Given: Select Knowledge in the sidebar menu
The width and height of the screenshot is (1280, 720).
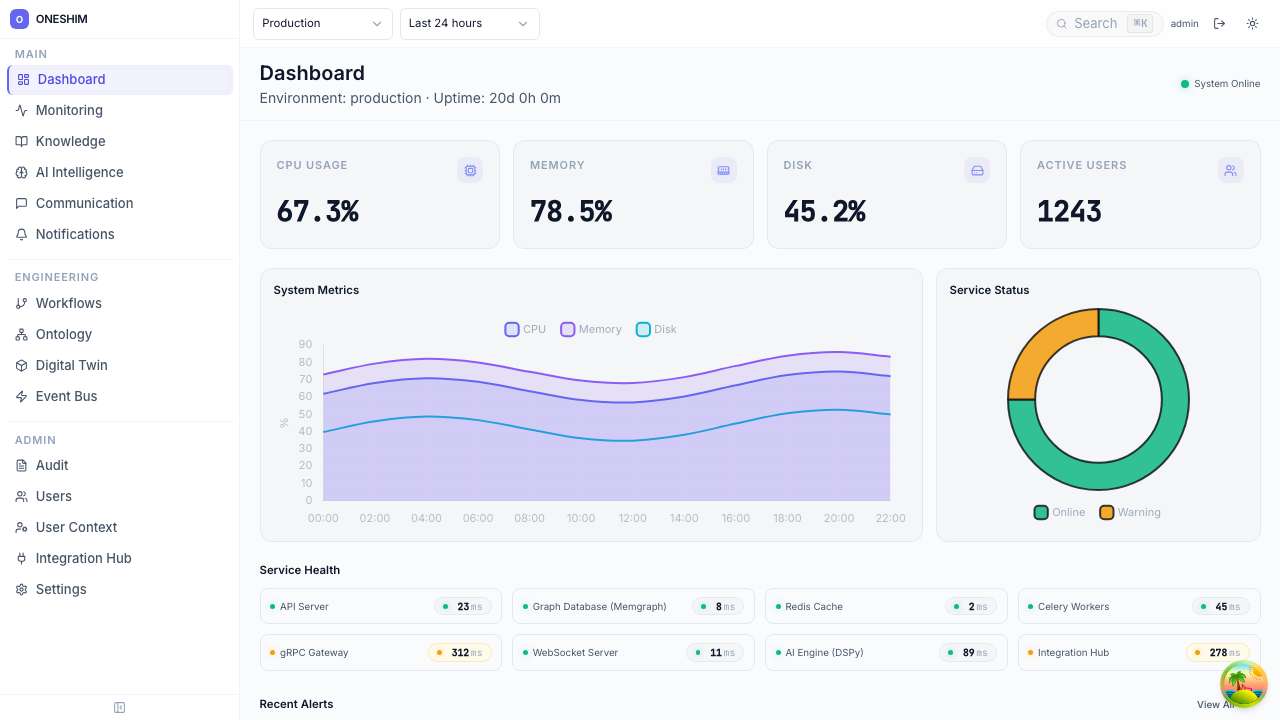Looking at the screenshot, I should pyautogui.click(x=68, y=141).
